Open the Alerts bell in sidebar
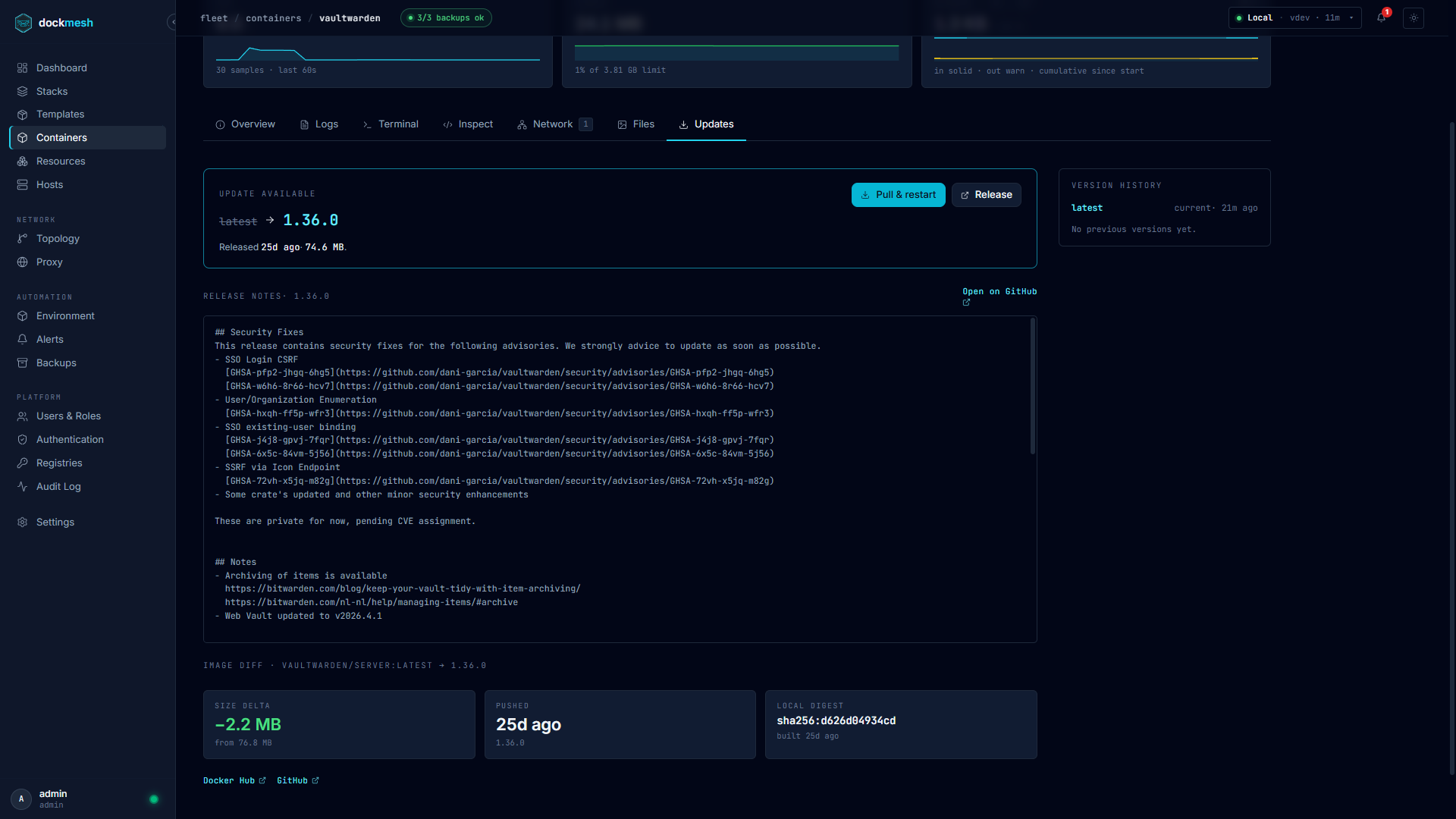Image resolution: width=1456 pixels, height=819 pixels. (x=23, y=339)
